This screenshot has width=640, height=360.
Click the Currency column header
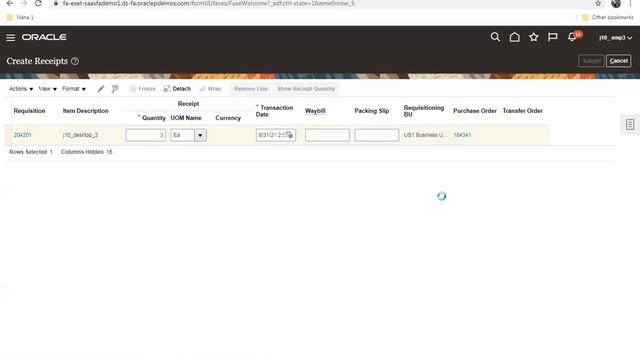tap(228, 118)
